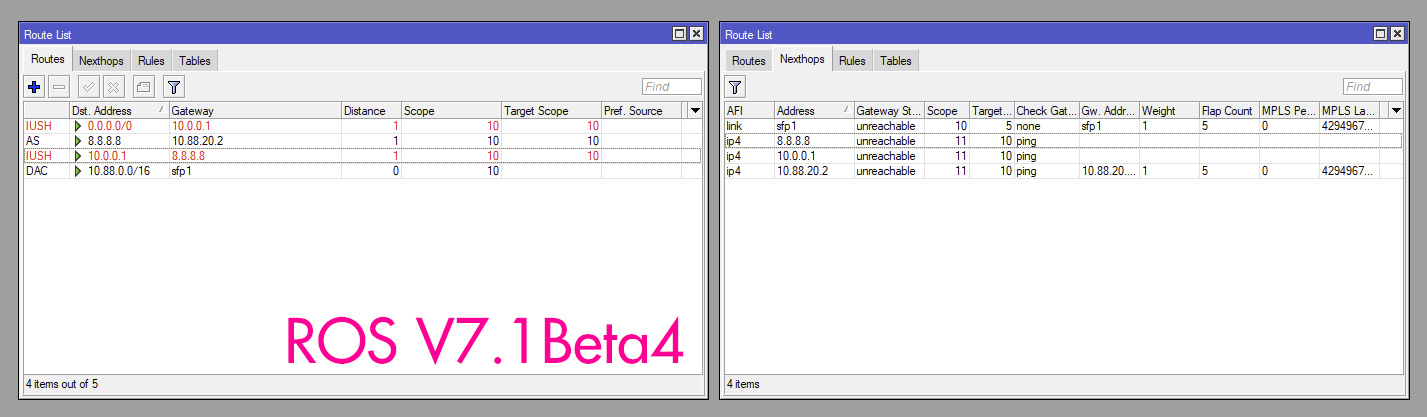1427x417 pixels.
Task: Open the filter funnel in the Nexthops window
Action: click(735, 87)
